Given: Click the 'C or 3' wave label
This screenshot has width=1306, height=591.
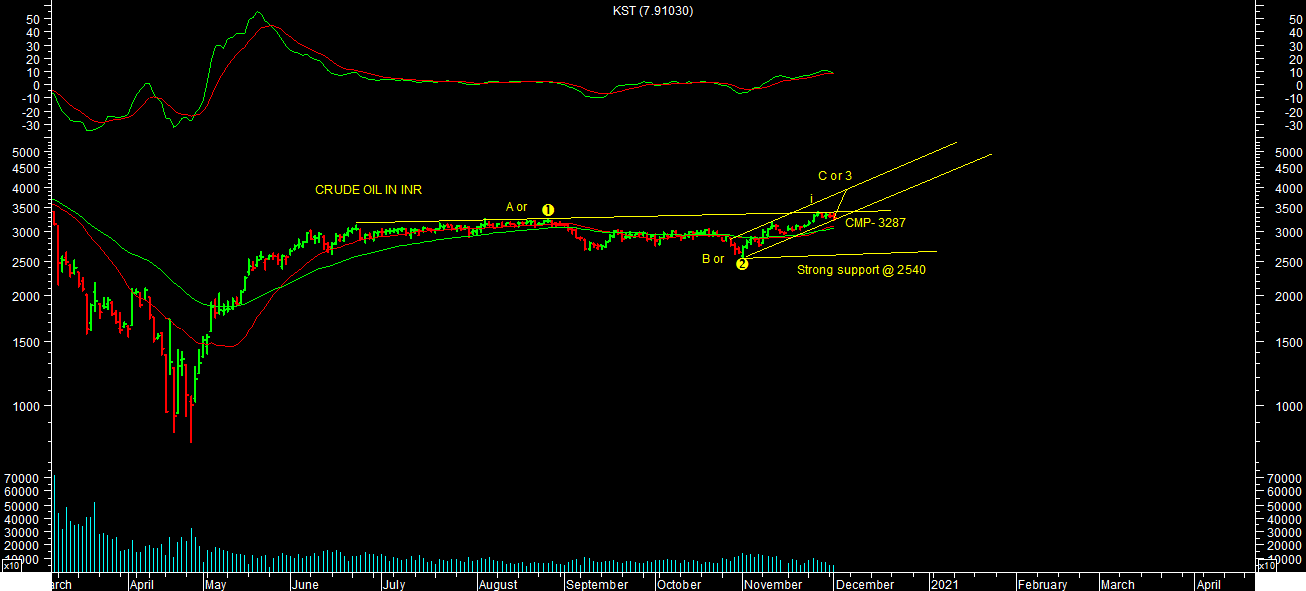Looking at the screenshot, I should 835,176.
